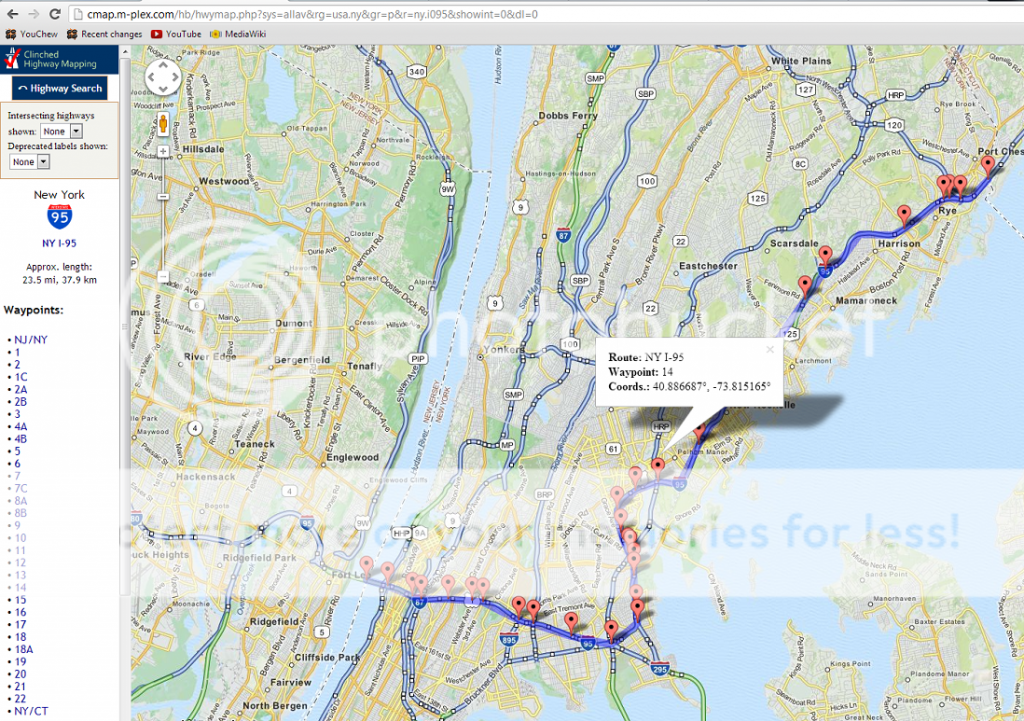This screenshot has width=1024, height=721.
Task: Open the YouTube bookmark
Action: [x=176, y=34]
